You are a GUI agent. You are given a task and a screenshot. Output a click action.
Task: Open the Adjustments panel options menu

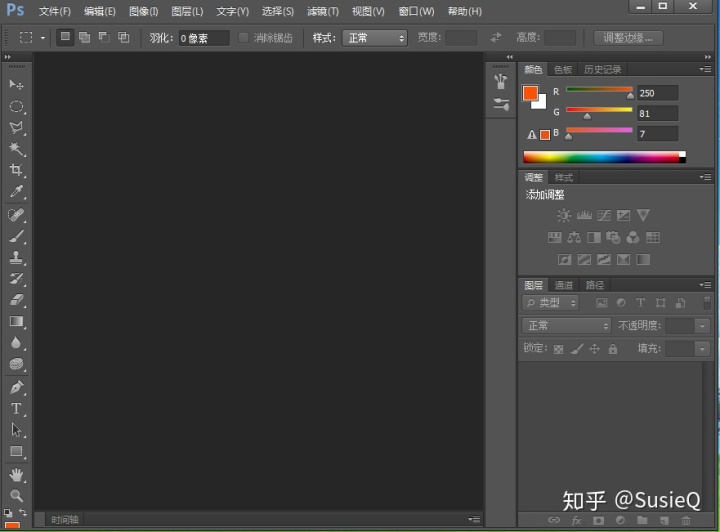(705, 177)
